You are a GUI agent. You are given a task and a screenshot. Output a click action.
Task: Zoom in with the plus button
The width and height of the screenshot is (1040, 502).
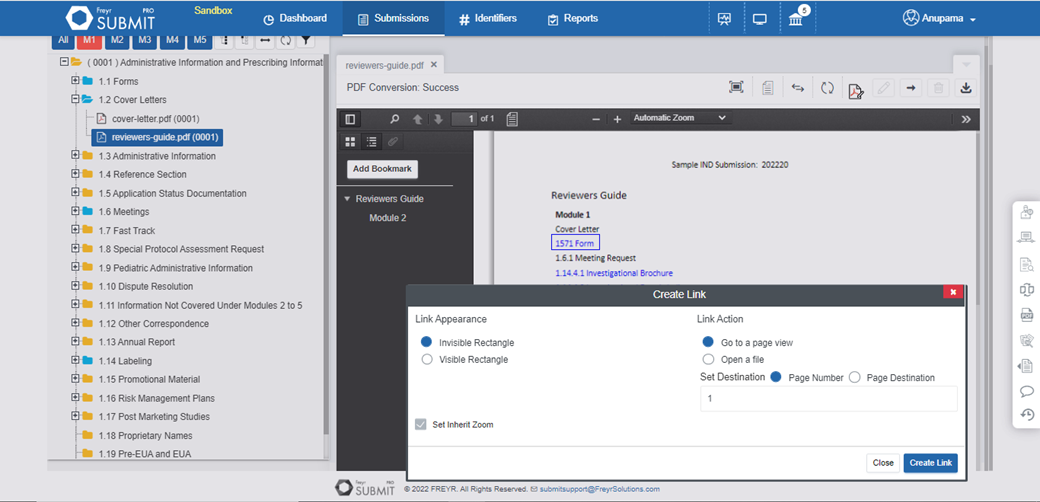(617, 119)
